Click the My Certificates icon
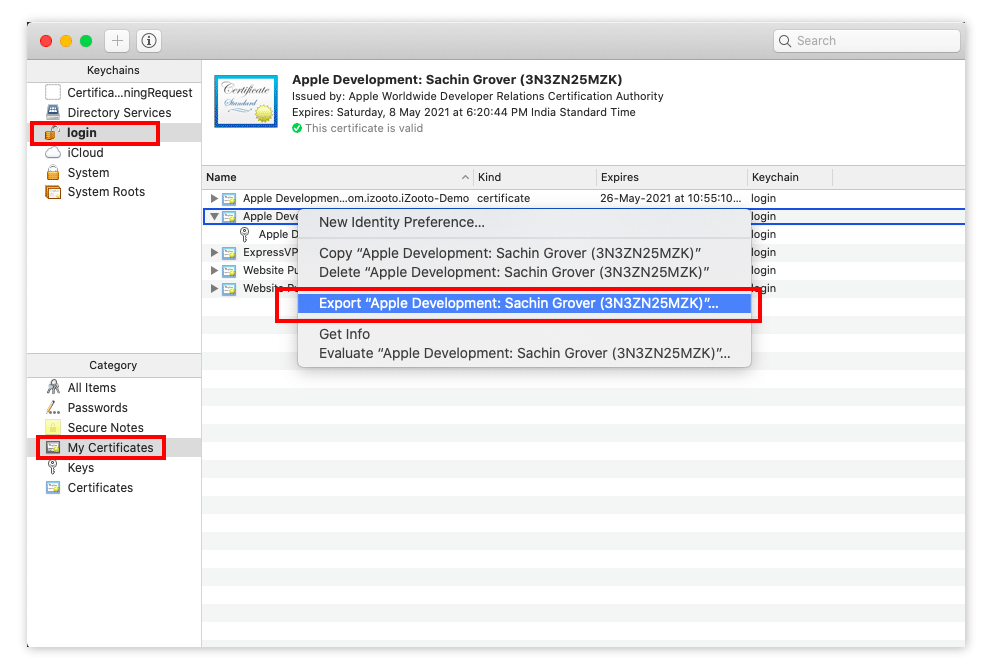This screenshot has width=989, height=667. pyautogui.click(x=54, y=447)
